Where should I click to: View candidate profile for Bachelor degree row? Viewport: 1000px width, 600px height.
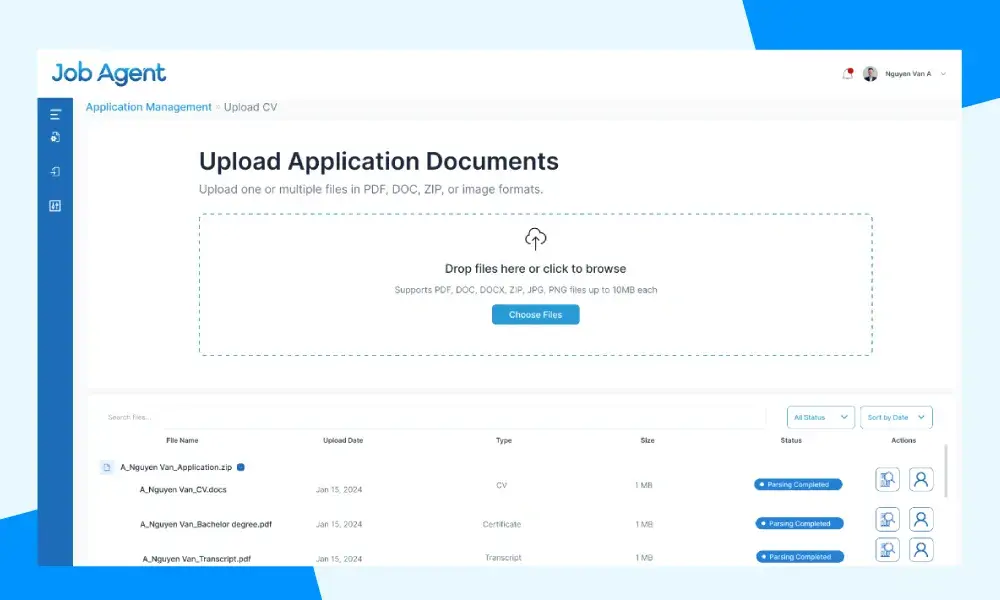click(921, 520)
